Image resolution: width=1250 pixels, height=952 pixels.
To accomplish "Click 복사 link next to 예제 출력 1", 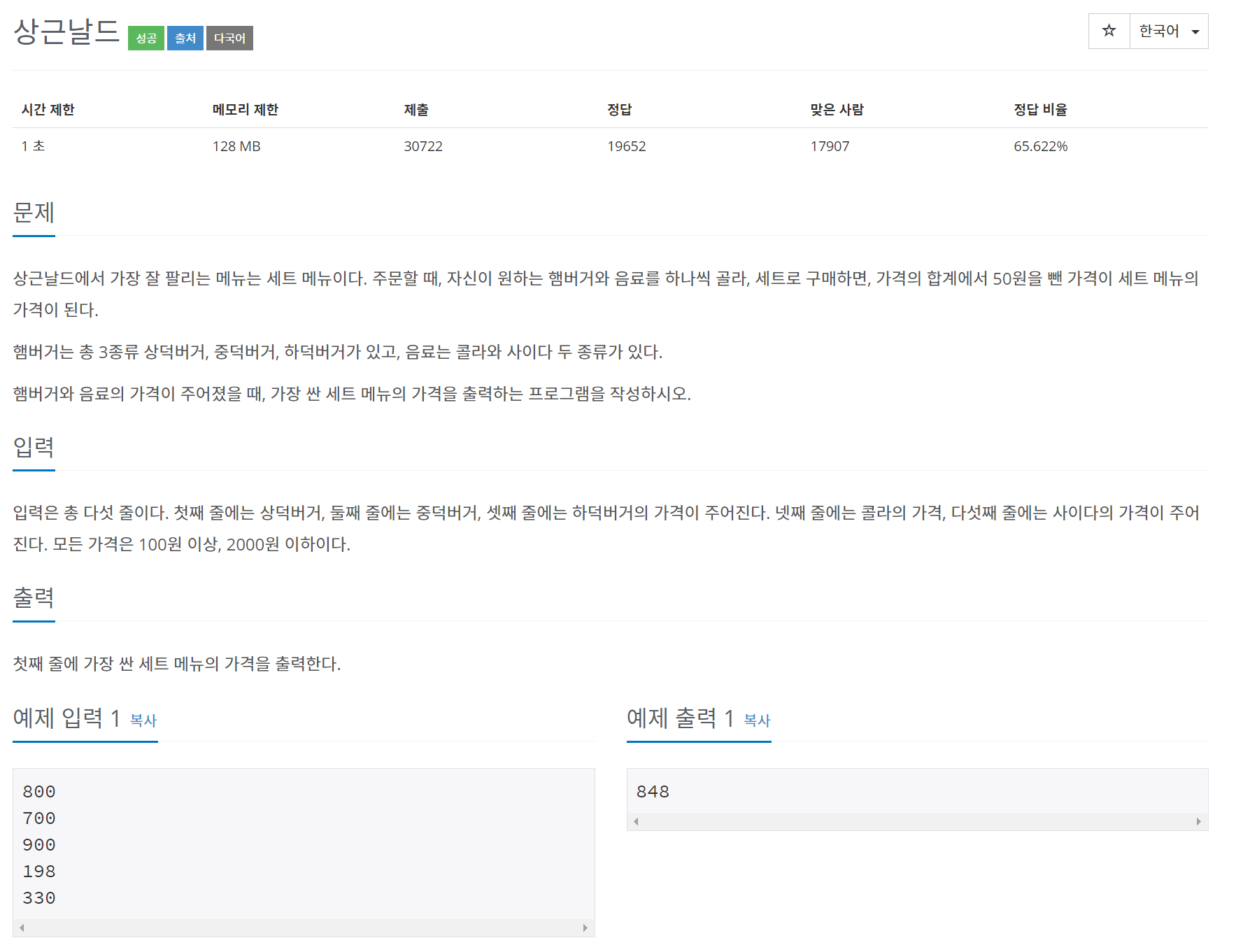I will tap(757, 720).
